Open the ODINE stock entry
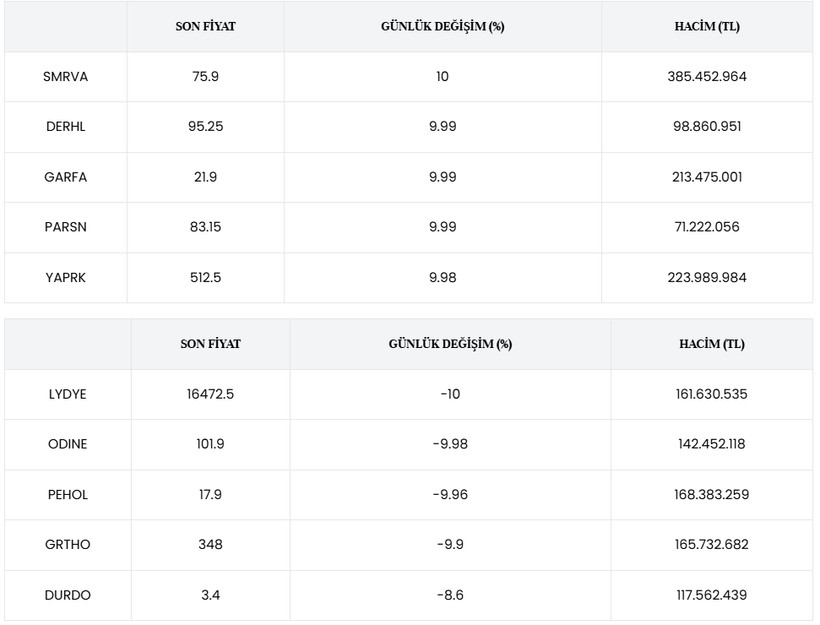The height and width of the screenshot is (625, 820). (x=67, y=444)
